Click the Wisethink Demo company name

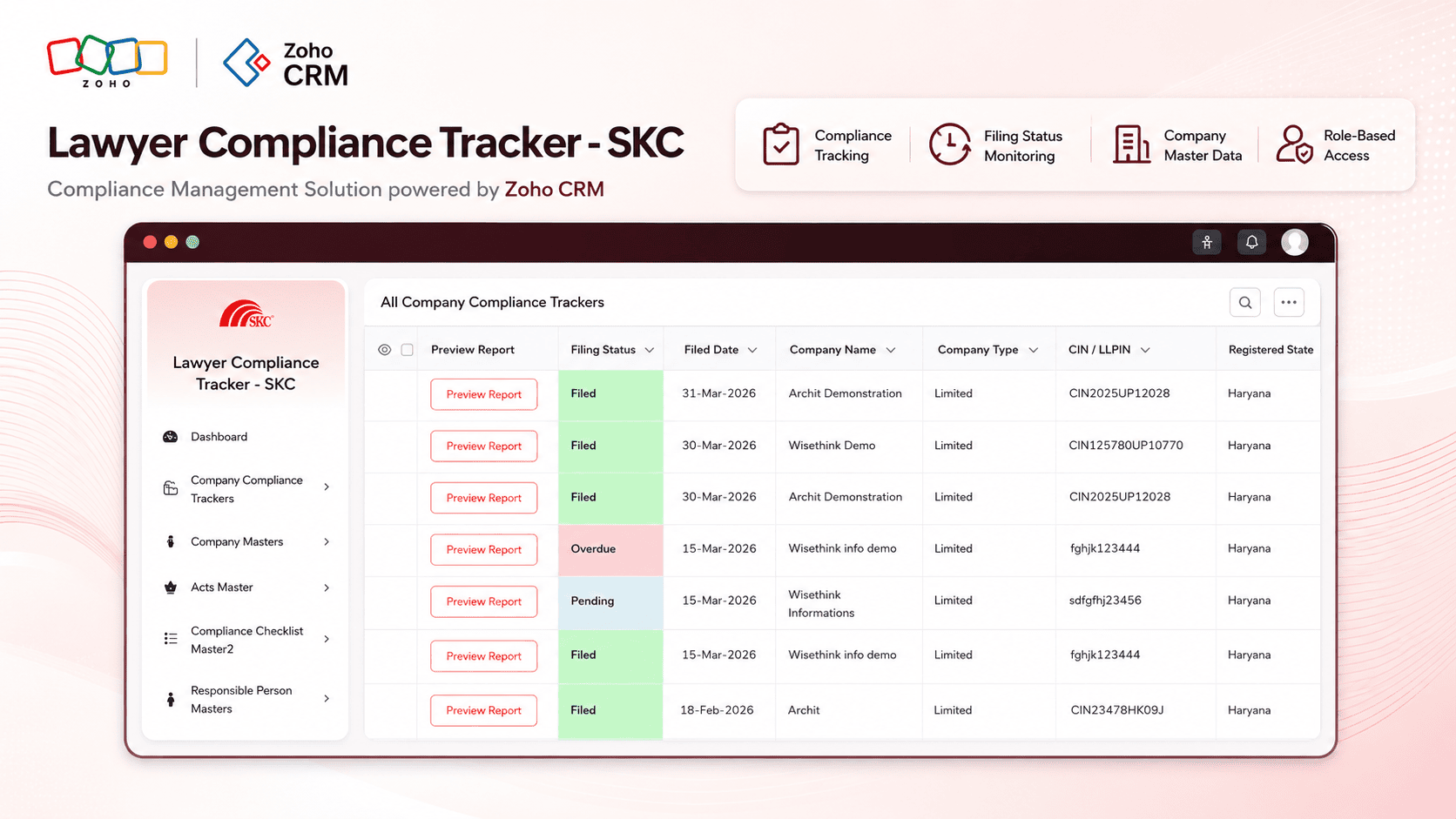[x=832, y=446]
